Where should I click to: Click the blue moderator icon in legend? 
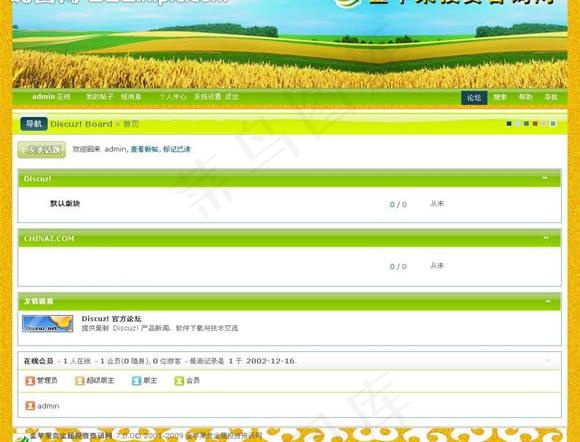point(136,381)
